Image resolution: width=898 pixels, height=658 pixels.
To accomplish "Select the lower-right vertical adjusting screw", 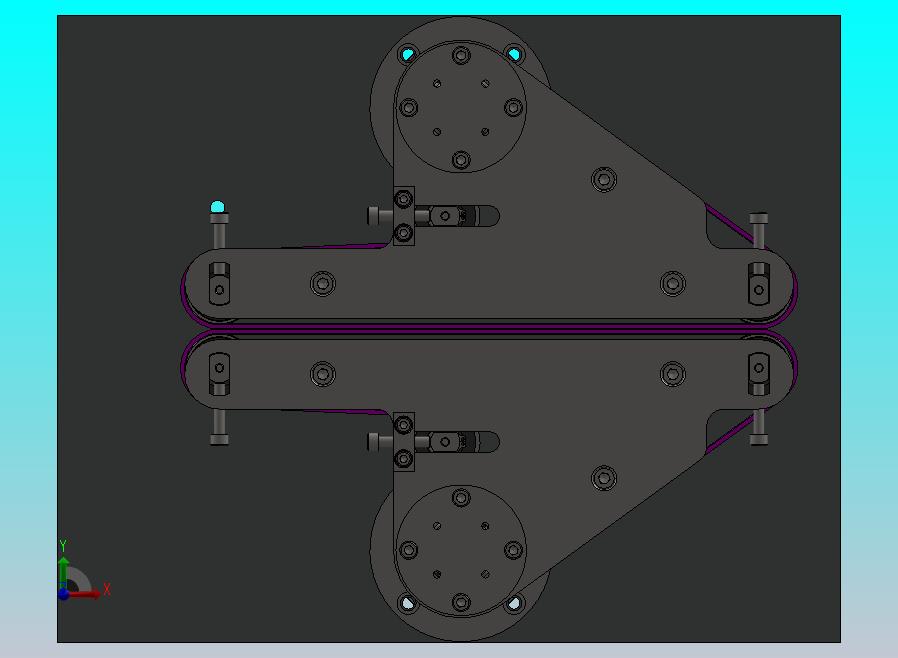I will click(759, 427).
